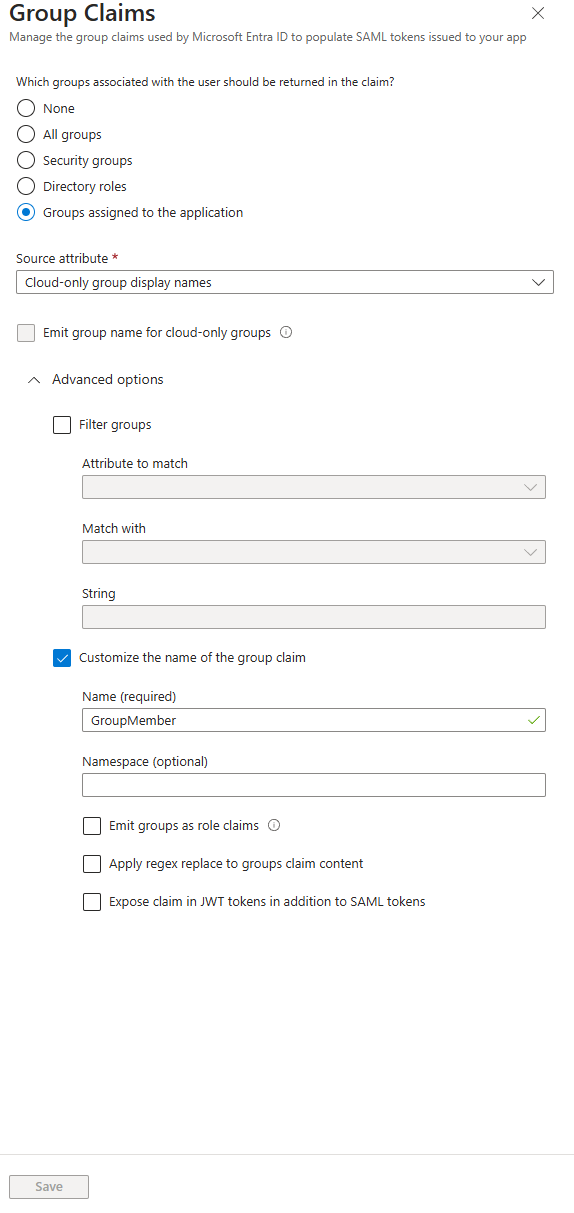This screenshot has height=1213, width=574.
Task: Click the Namespace (optional) text field
Action: (314, 785)
